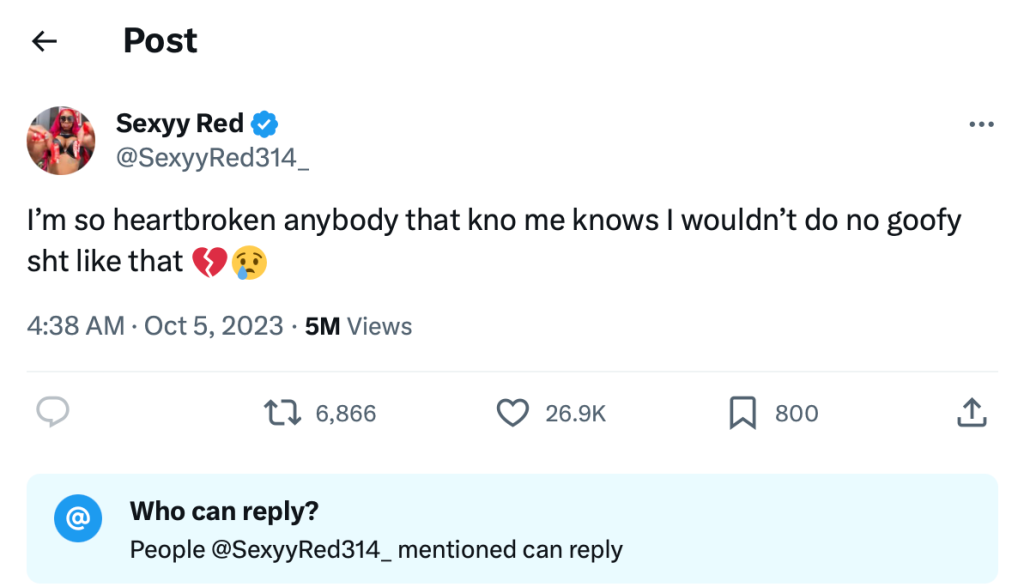Share the post via upload arrow icon
Image resolution: width=1024 pixels, height=587 pixels.
coord(972,413)
